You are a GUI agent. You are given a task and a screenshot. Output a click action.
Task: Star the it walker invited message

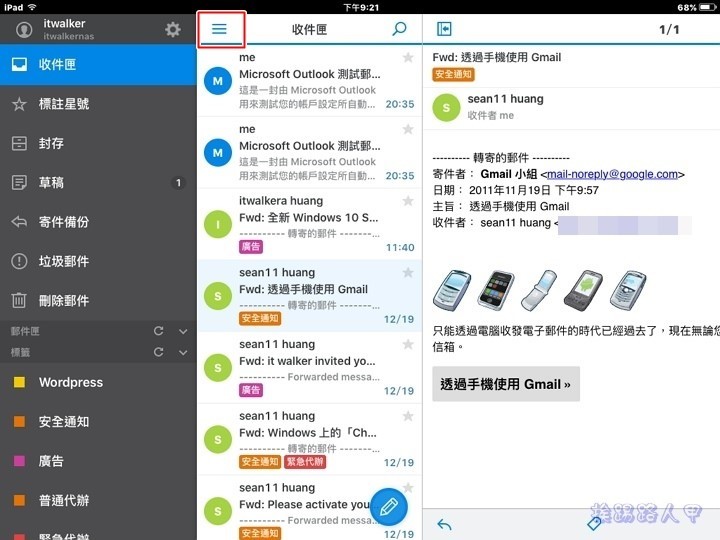pyautogui.click(x=408, y=344)
